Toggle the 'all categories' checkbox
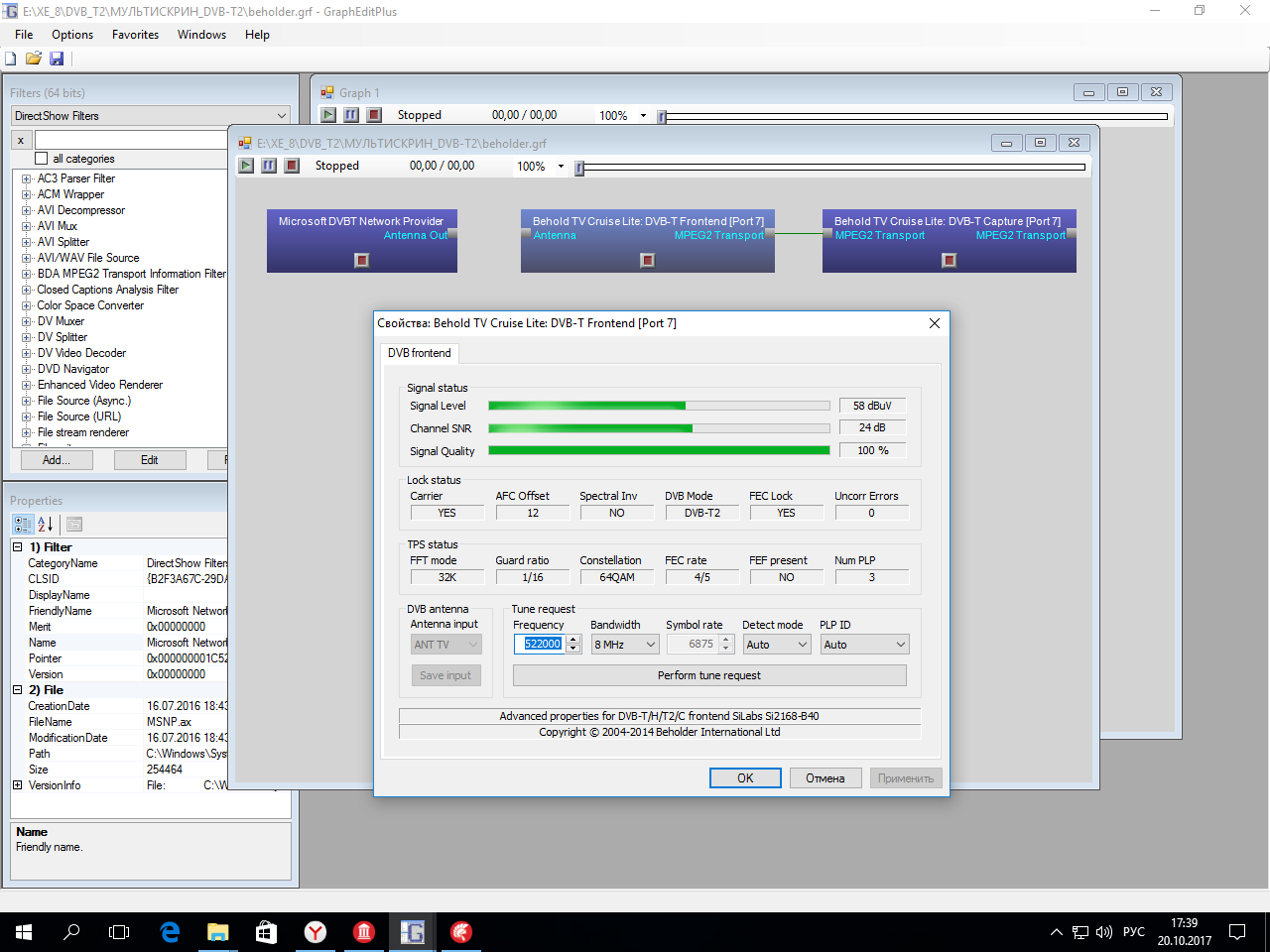Viewport: 1270px width, 952px height. pos(42,159)
